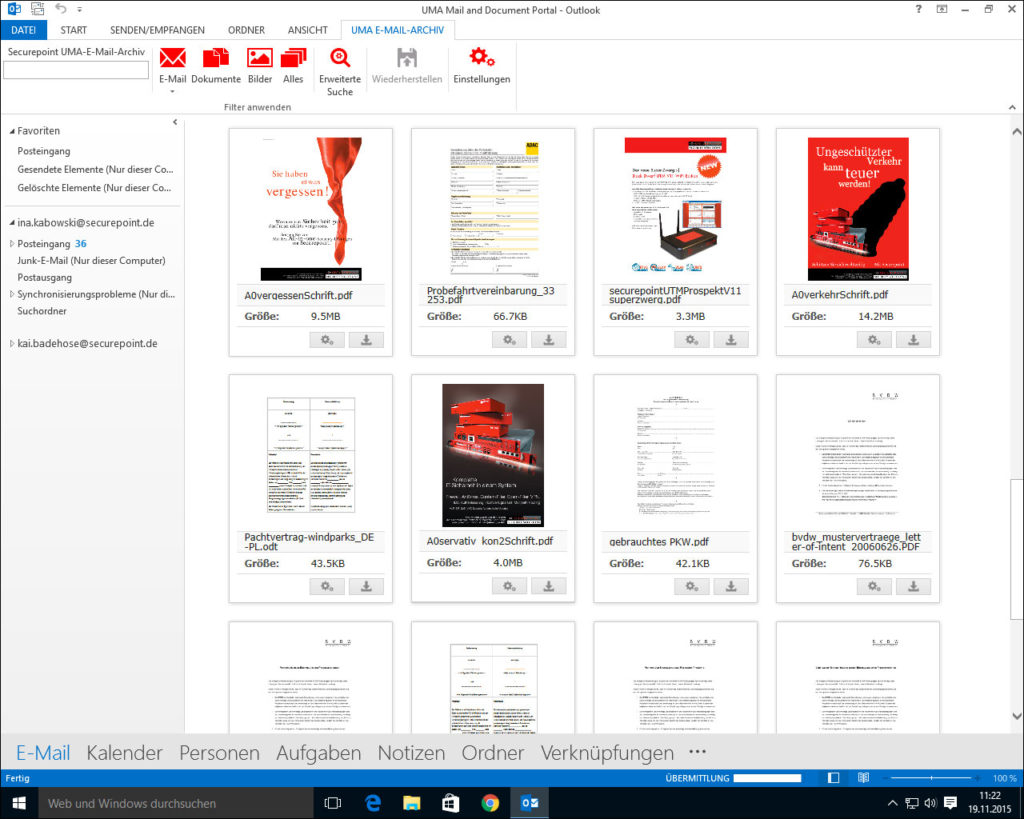Open the DATEI tab

(x=23, y=30)
